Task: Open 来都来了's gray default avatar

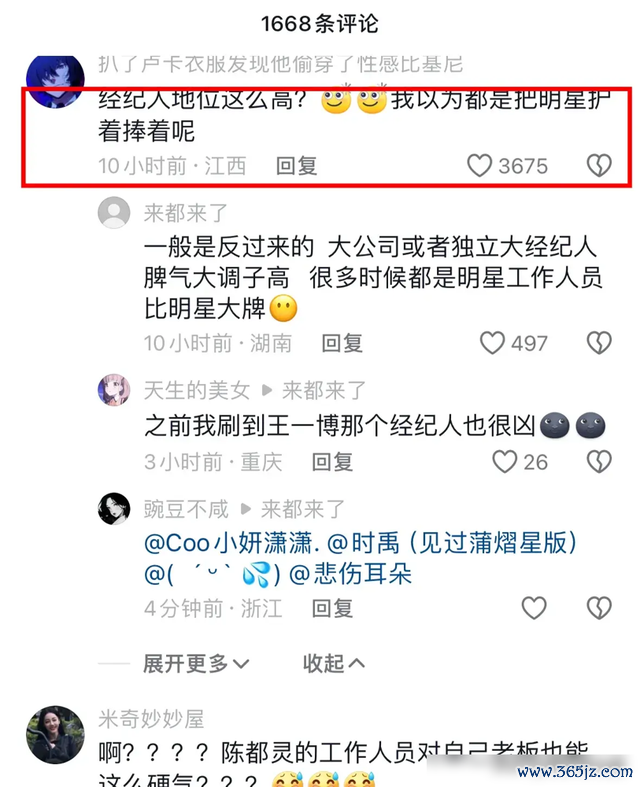Action: [x=114, y=213]
